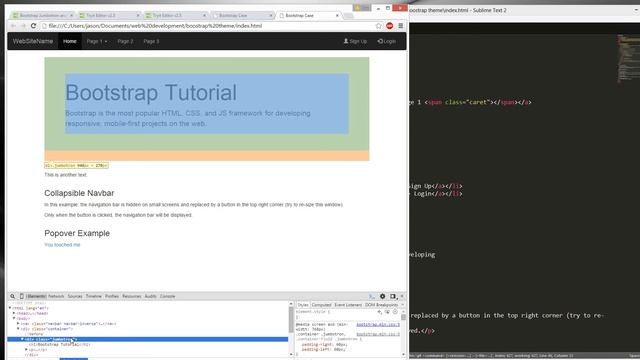Collapse the body element in DOM tree
Image resolution: width=640 pixels, height=360 pixels.
point(14,318)
